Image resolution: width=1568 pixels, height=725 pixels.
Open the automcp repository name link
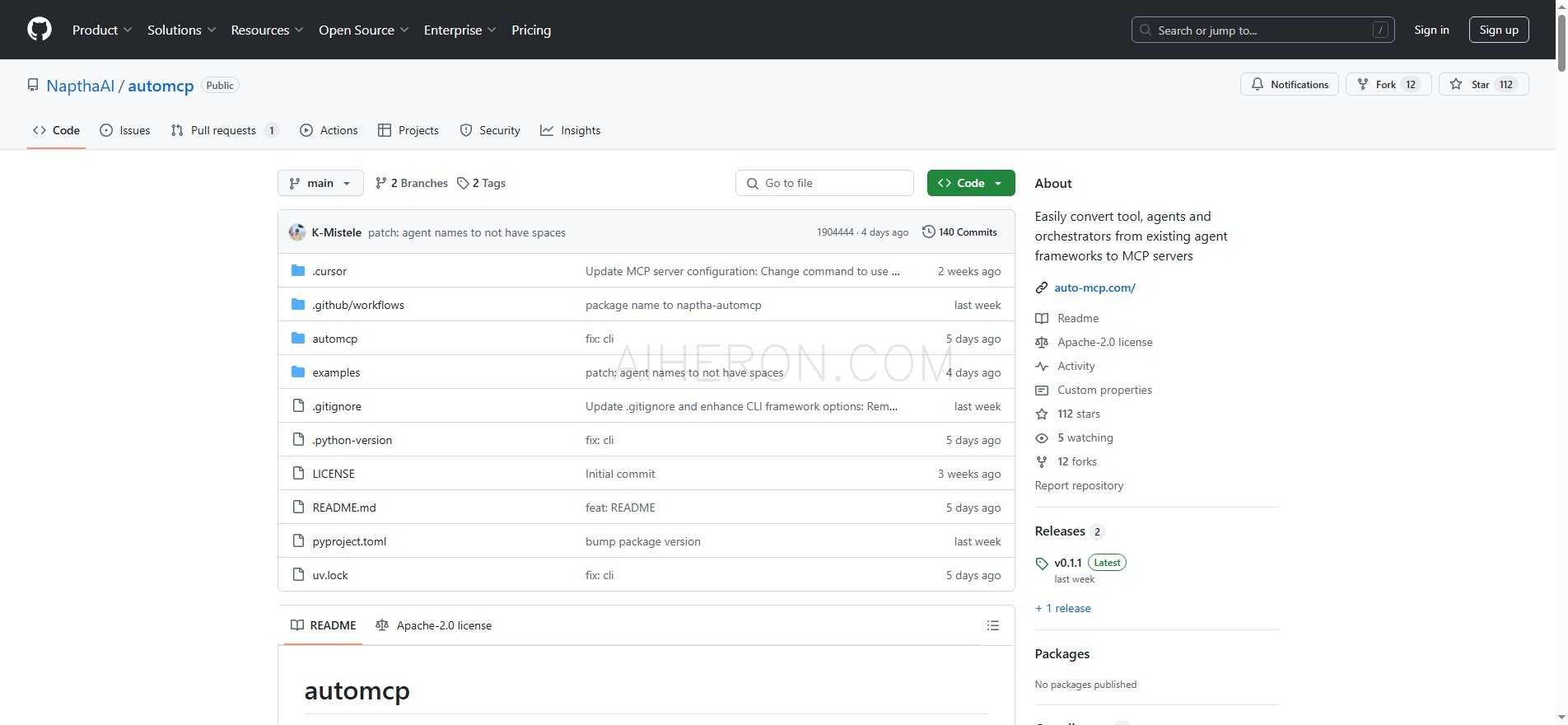coord(161,86)
